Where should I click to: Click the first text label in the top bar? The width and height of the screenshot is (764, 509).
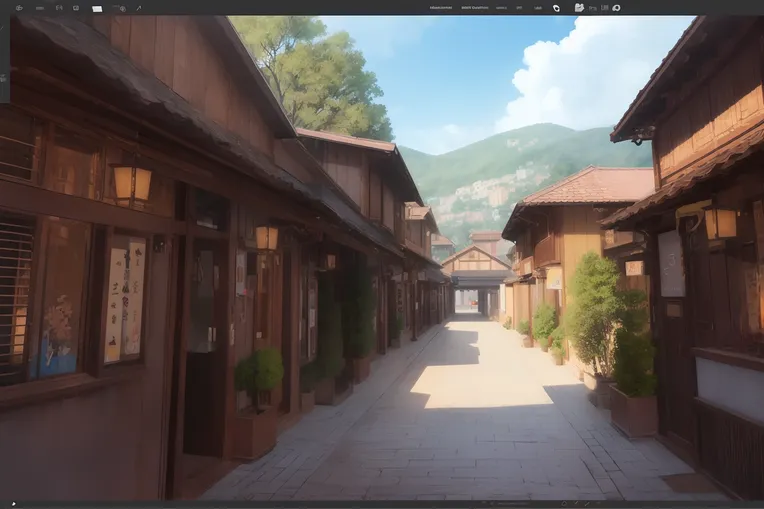[440, 8]
